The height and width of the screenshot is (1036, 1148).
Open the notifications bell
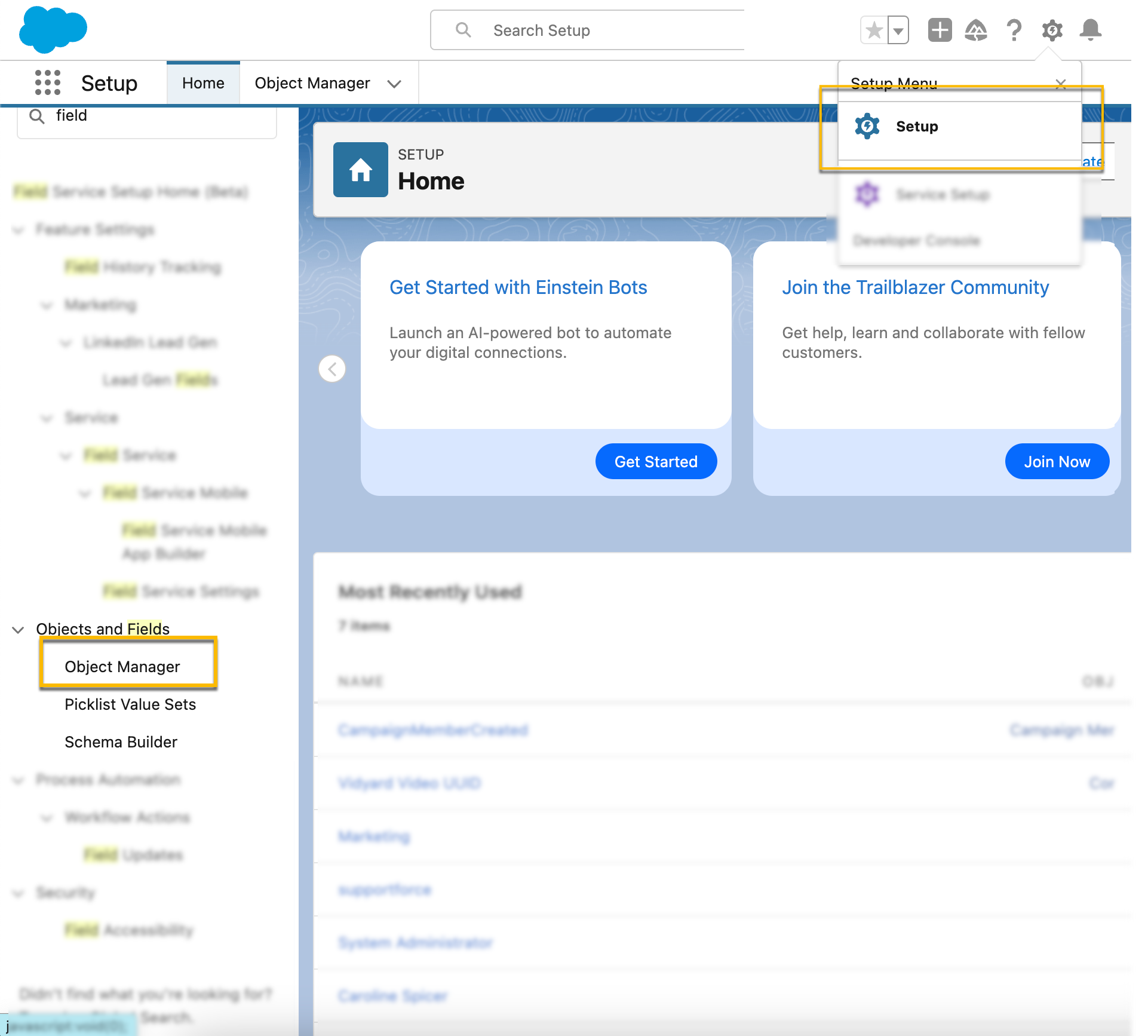1090,30
